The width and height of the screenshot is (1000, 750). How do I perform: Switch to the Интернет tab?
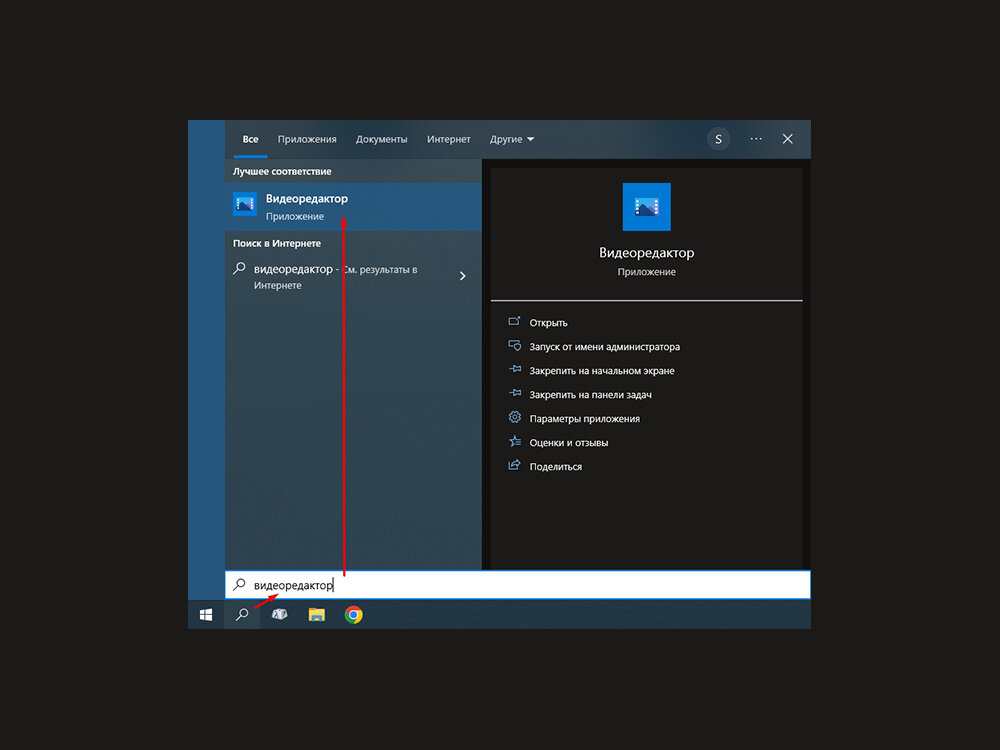click(448, 139)
